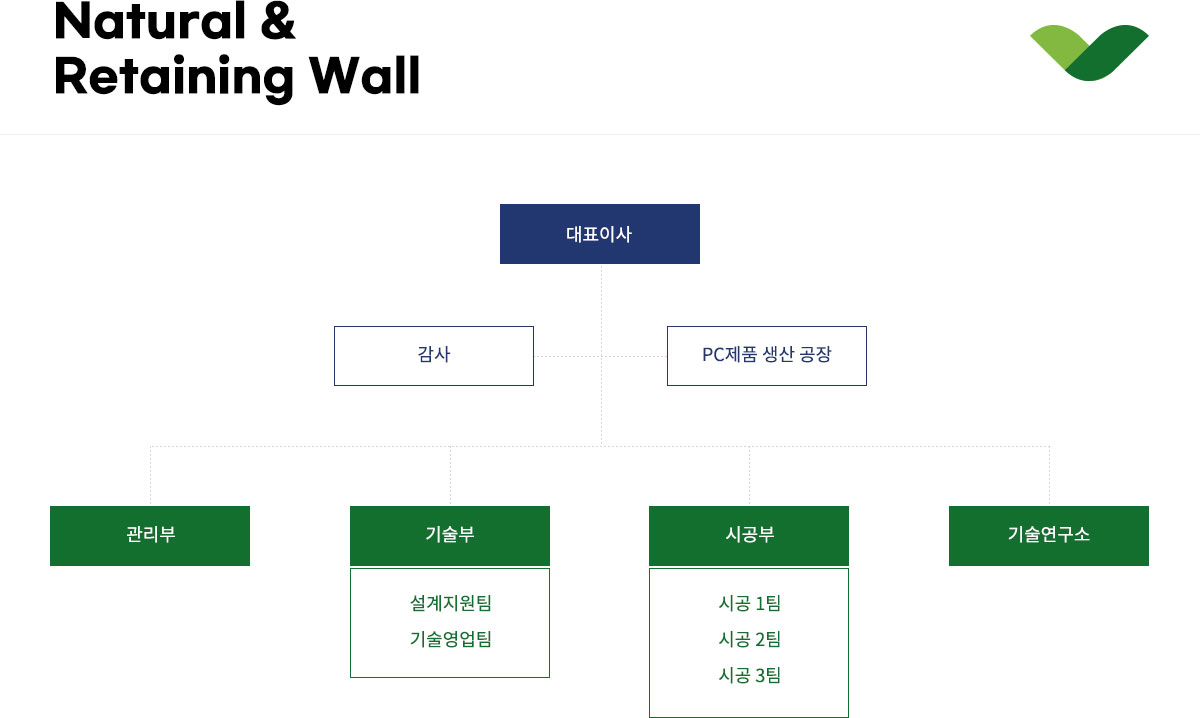Viewport: 1200px width, 718px height.
Task: Click the green leaf logo icon
Action: [1089, 52]
